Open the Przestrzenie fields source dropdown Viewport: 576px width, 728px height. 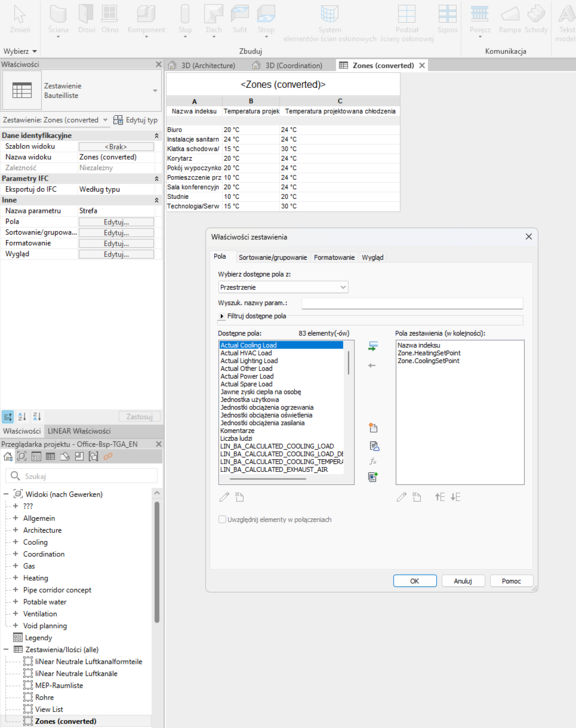click(x=283, y=287)
